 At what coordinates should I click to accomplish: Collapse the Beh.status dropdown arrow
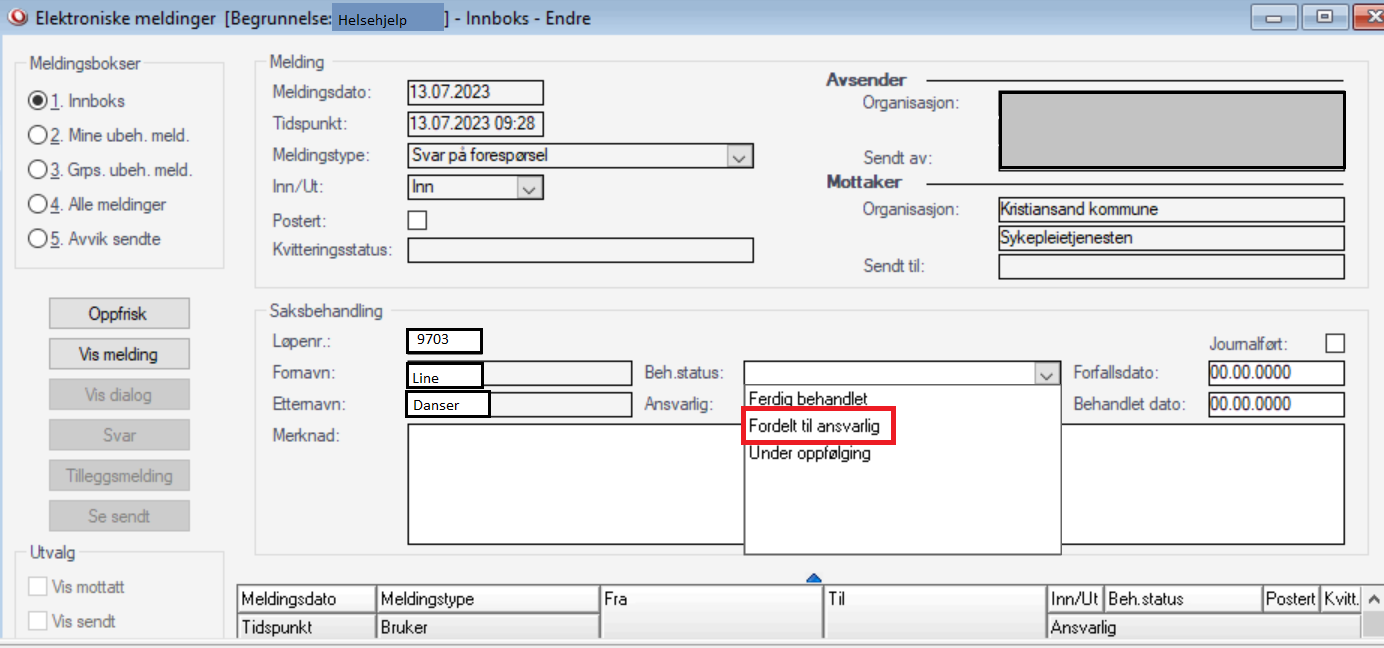1046,374
